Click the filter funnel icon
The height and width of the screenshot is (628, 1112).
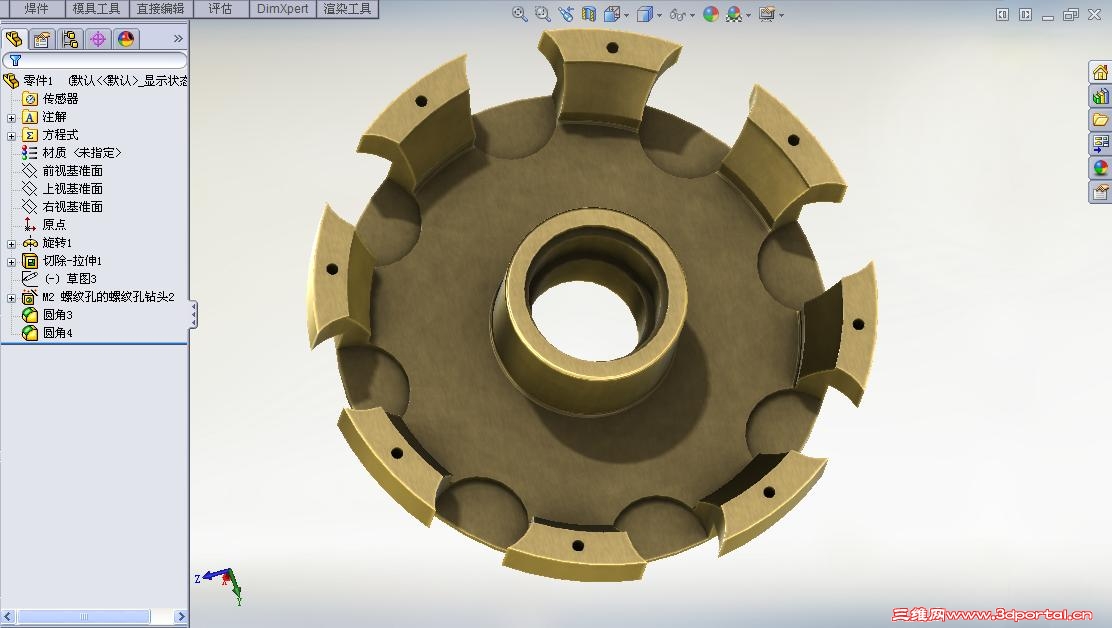16,60
